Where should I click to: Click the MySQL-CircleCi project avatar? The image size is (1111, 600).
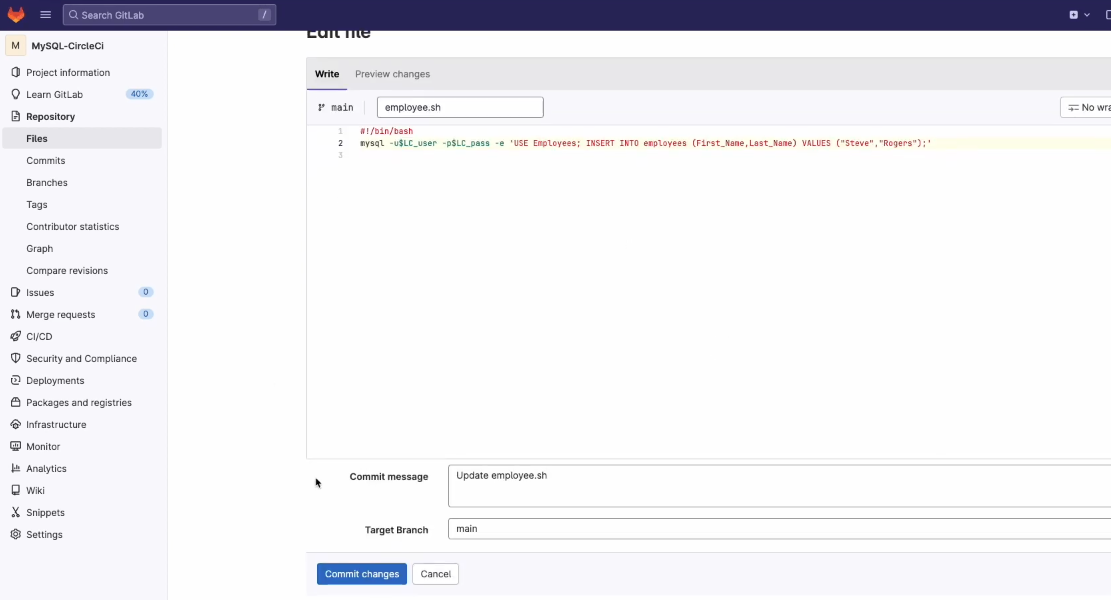pos(16,45)
